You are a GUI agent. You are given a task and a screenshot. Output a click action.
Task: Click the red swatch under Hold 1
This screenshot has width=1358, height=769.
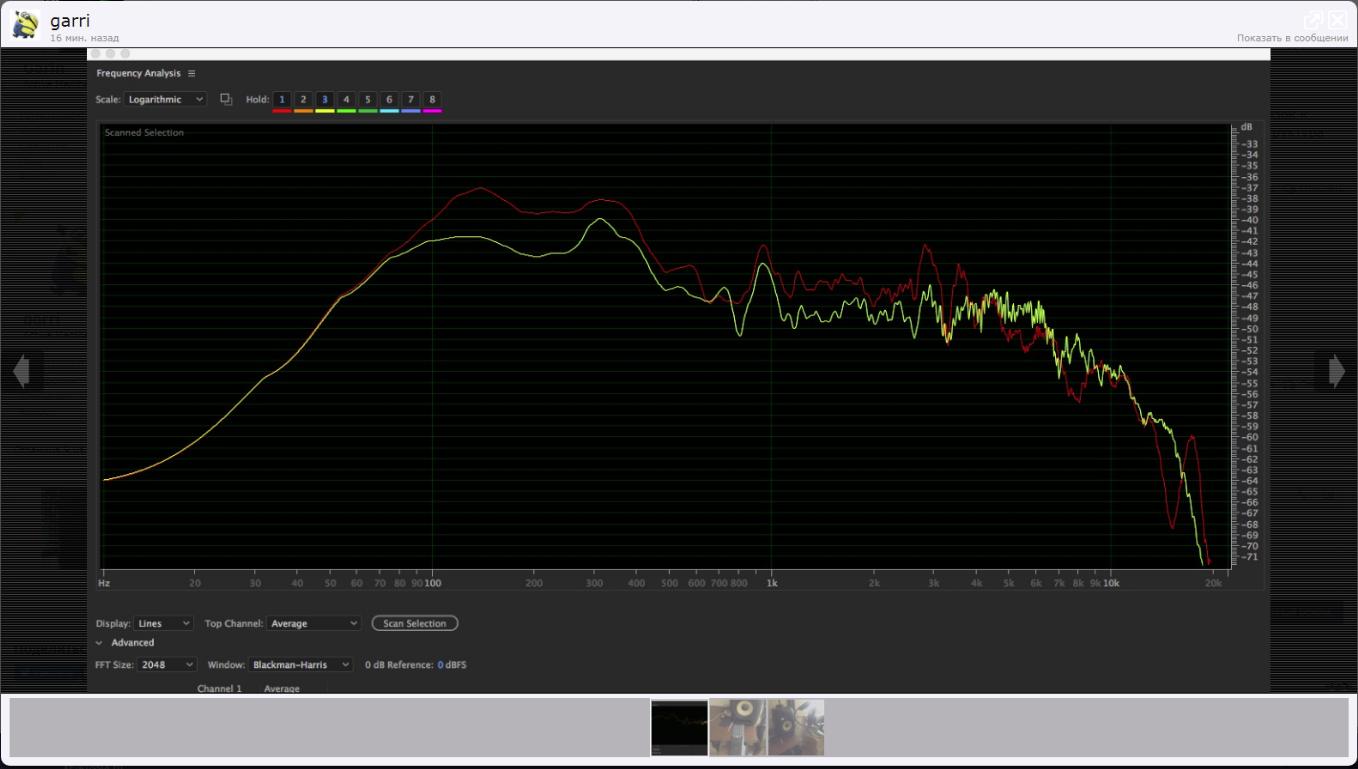(x=282, y=111)
